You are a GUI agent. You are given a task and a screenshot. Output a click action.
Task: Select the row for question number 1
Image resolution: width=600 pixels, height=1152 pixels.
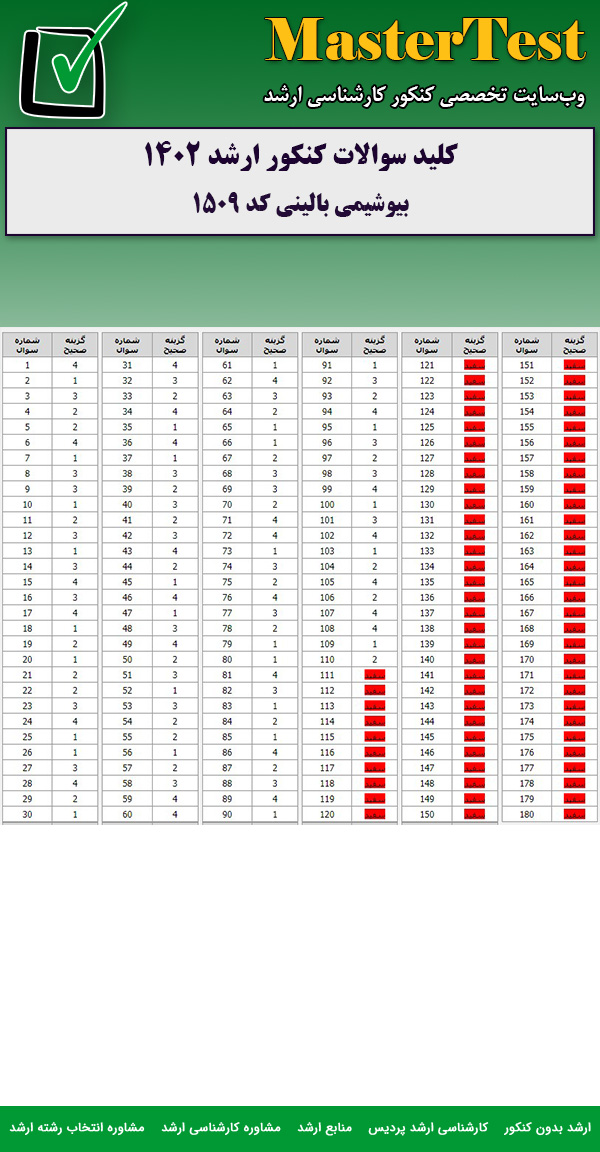50,366
